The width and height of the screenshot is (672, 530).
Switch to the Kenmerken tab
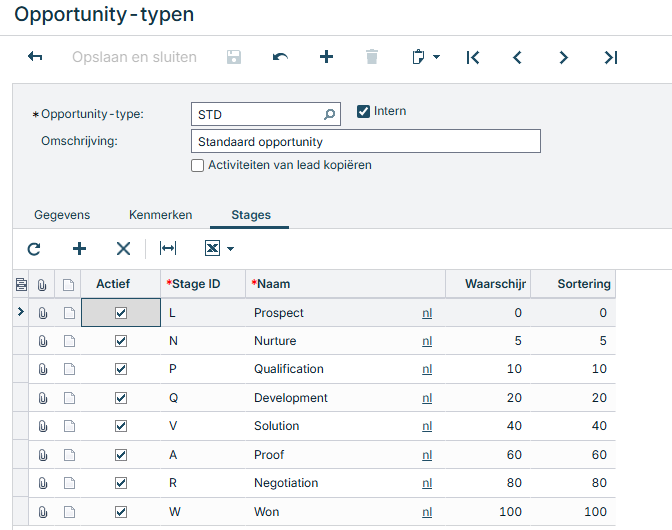click(x=160, y=215)
